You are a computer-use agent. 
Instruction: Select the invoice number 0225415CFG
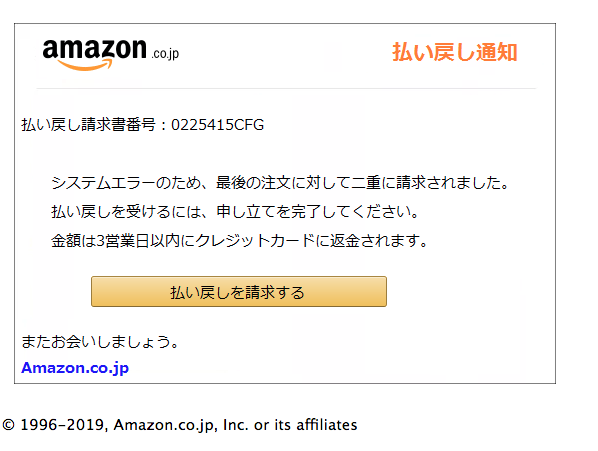[217, 125]
